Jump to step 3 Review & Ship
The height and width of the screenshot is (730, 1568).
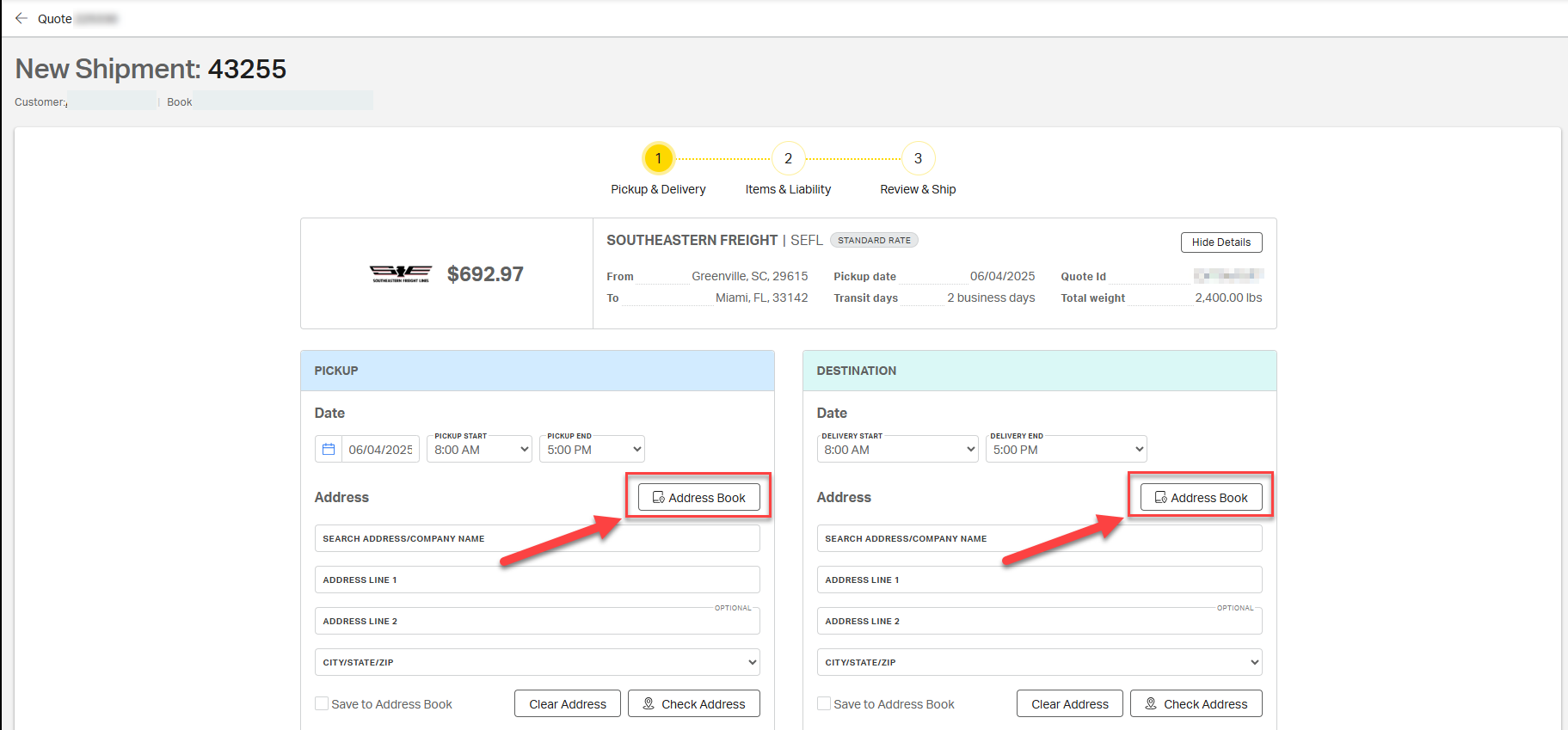tap(918, 158)
